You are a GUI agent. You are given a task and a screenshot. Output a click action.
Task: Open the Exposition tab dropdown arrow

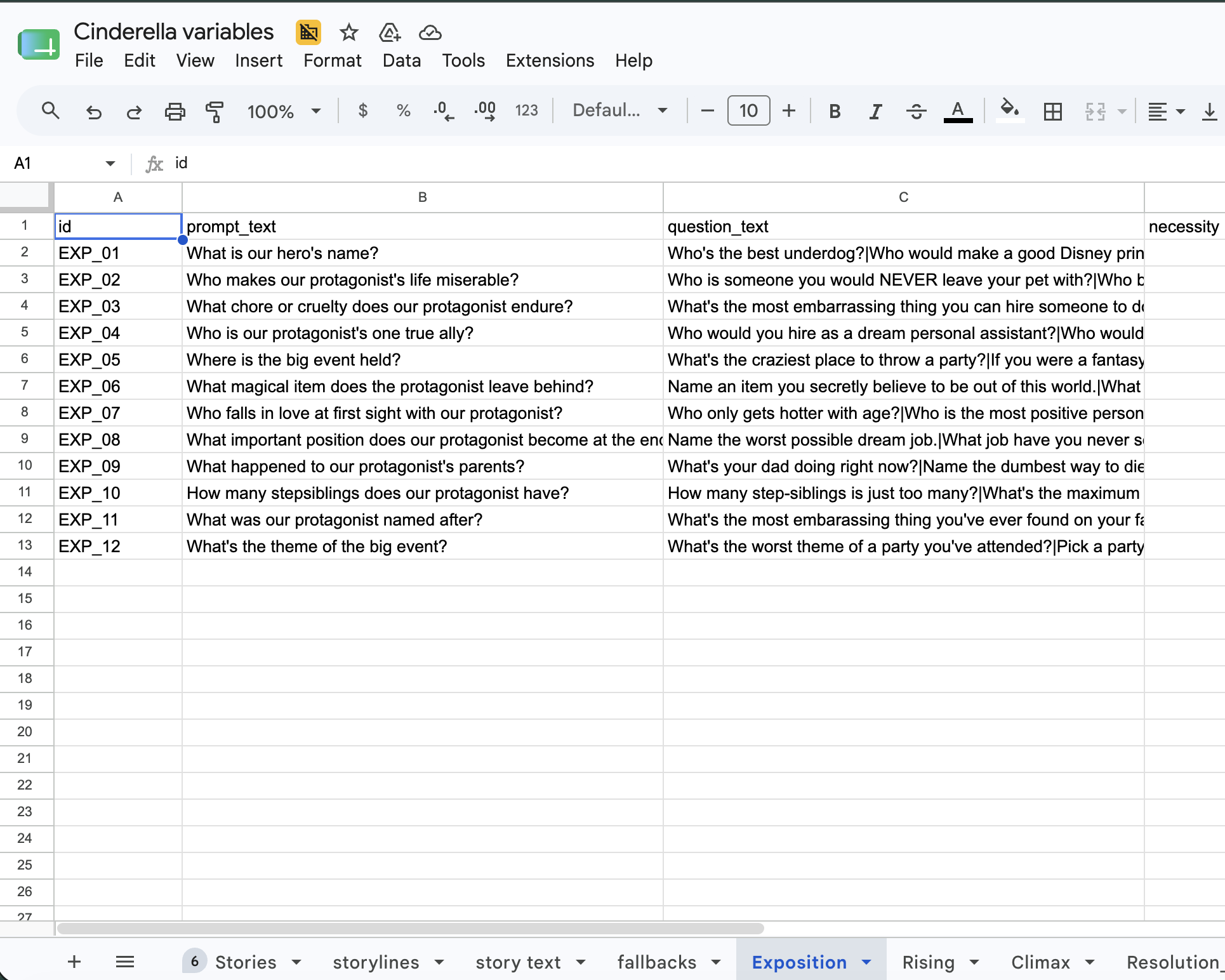click(x=866, y=962)
